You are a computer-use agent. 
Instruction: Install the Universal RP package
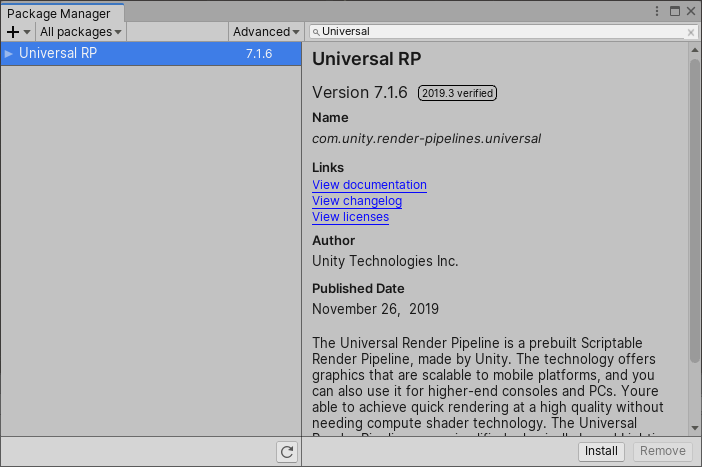601,451
